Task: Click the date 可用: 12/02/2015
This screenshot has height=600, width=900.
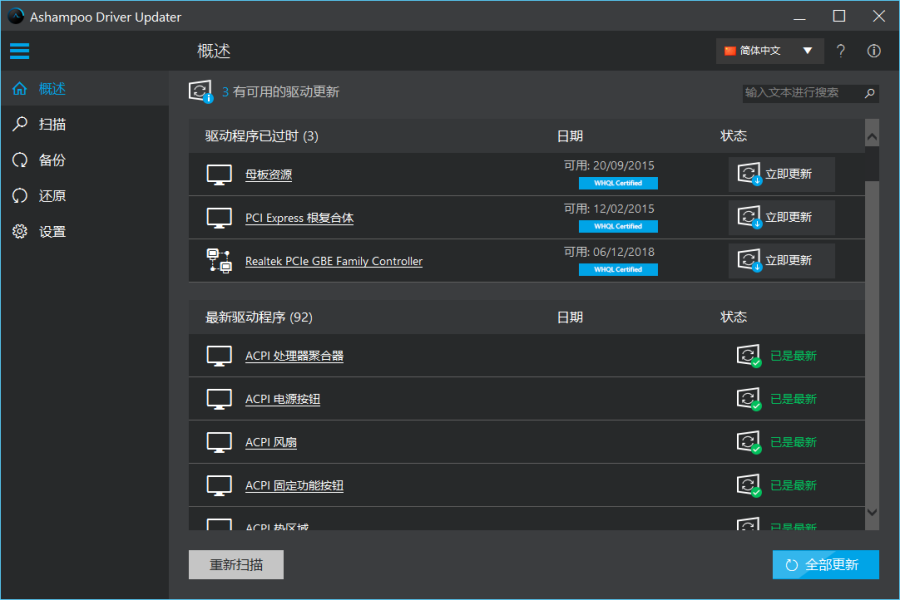Action: click(609, 209)
